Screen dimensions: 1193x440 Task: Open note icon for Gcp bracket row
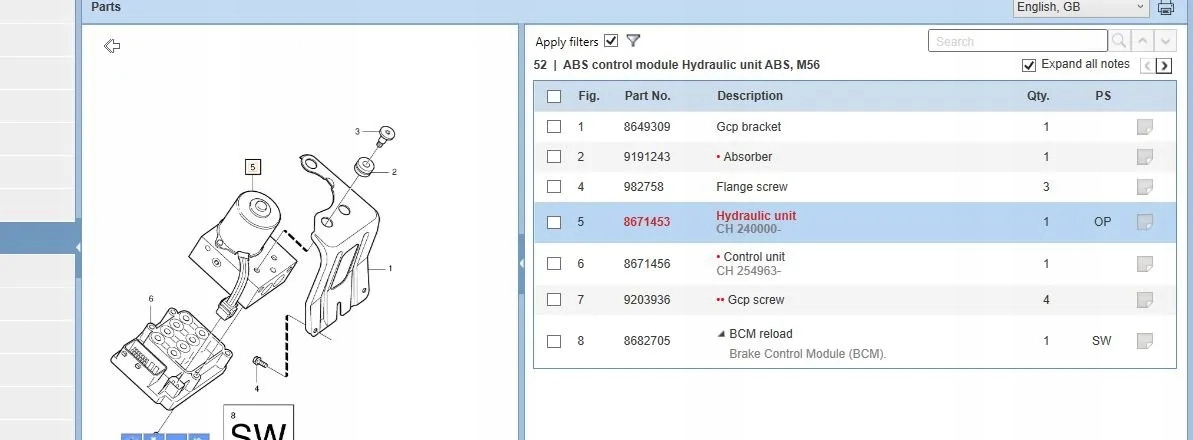point(1144,127)
